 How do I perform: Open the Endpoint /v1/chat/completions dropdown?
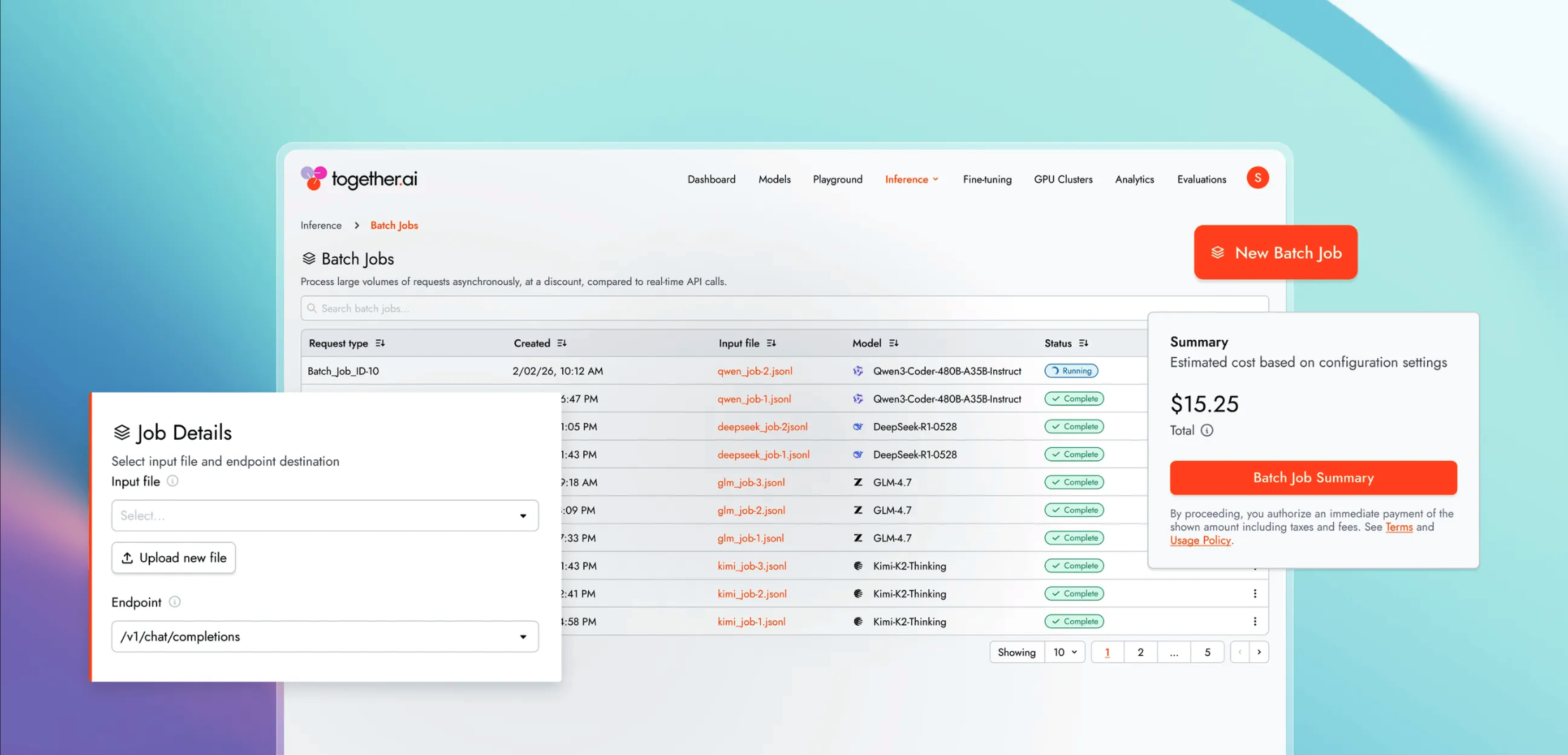(x=325, y=636)
